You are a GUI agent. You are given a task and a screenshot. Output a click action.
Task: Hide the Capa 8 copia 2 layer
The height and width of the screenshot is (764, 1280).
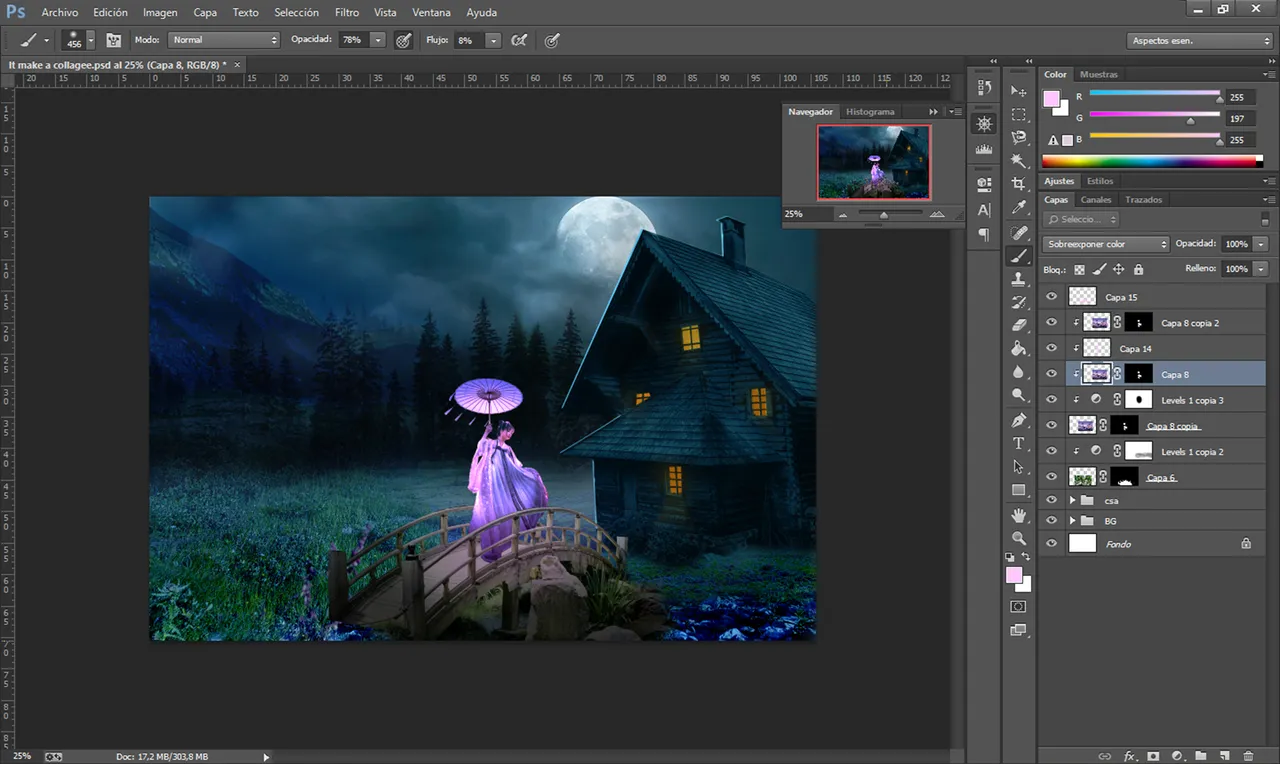(x=1051, y=322)
